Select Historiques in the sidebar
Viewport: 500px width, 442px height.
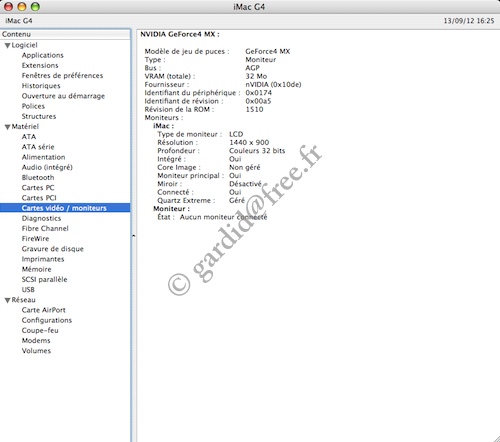click(x=41, y=86)
